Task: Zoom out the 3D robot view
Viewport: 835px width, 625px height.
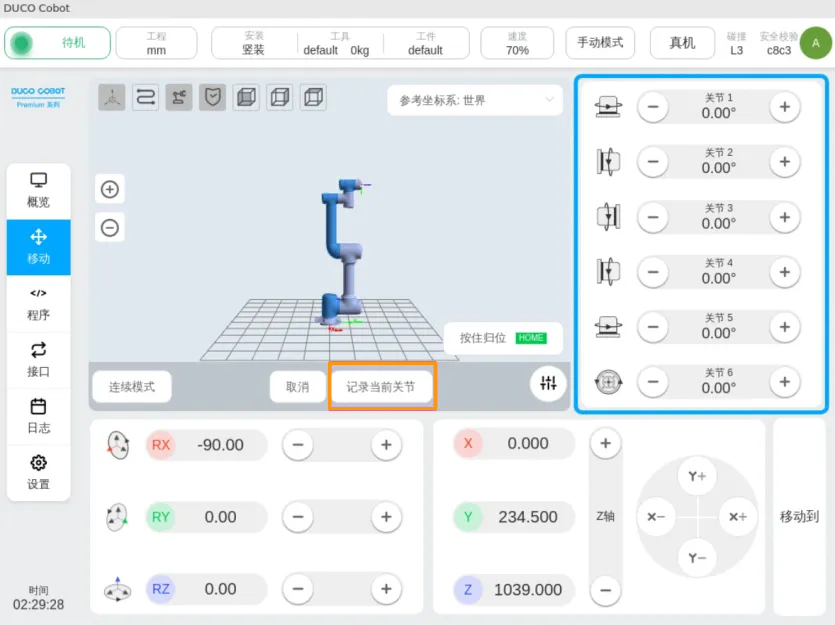Action: (110, 228)
